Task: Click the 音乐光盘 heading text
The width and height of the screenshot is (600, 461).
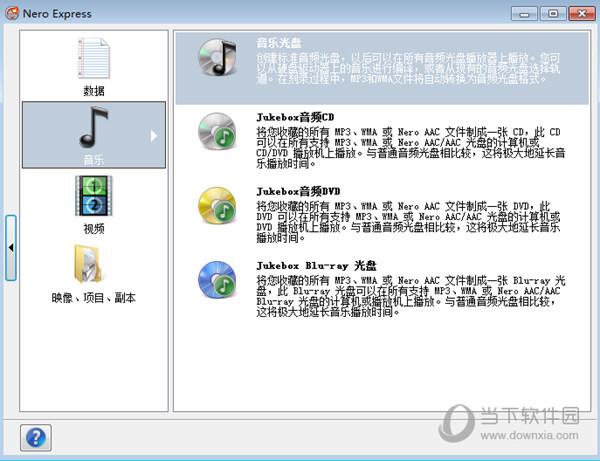Action: [x=279, y=44]
